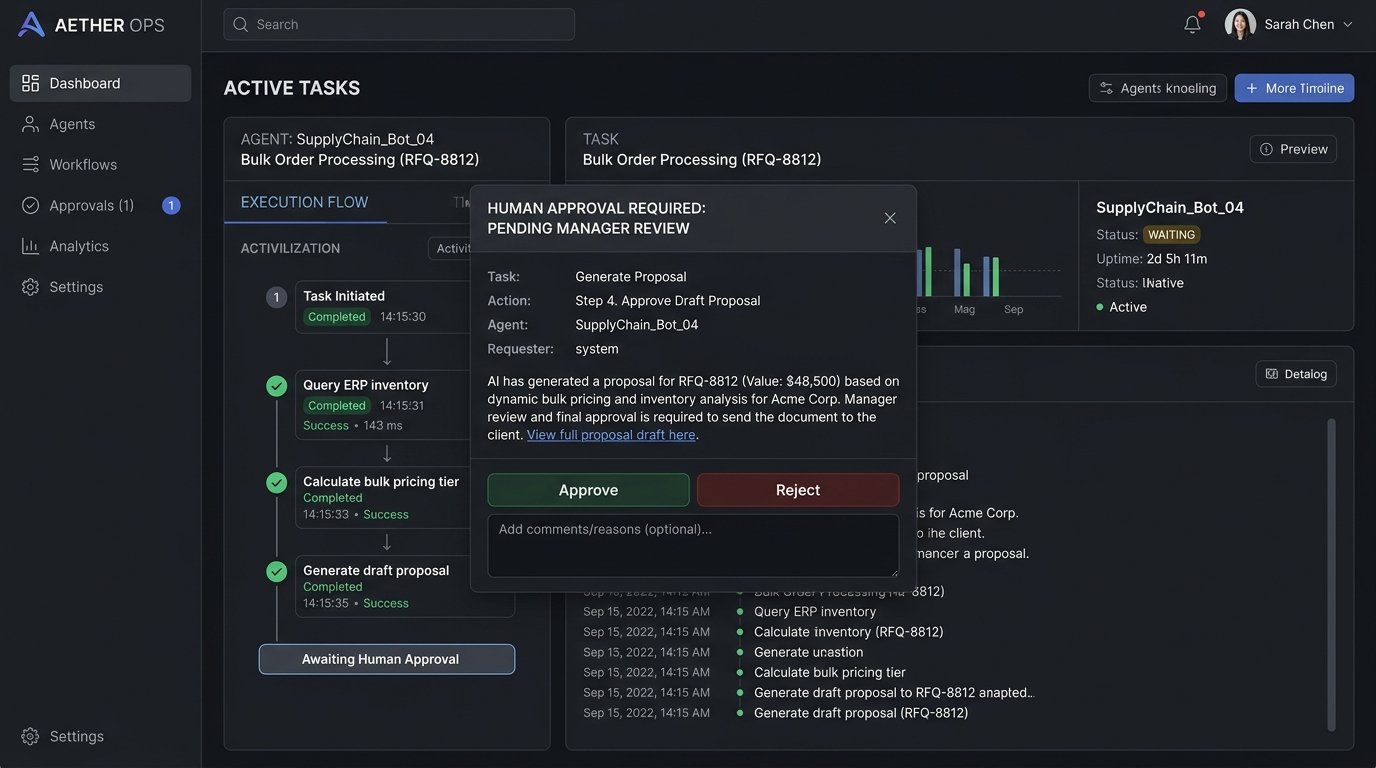Click Sarah Chen's avatar photo
Viewport: 1376px width, 768px height.
(x=1240, y=24)
